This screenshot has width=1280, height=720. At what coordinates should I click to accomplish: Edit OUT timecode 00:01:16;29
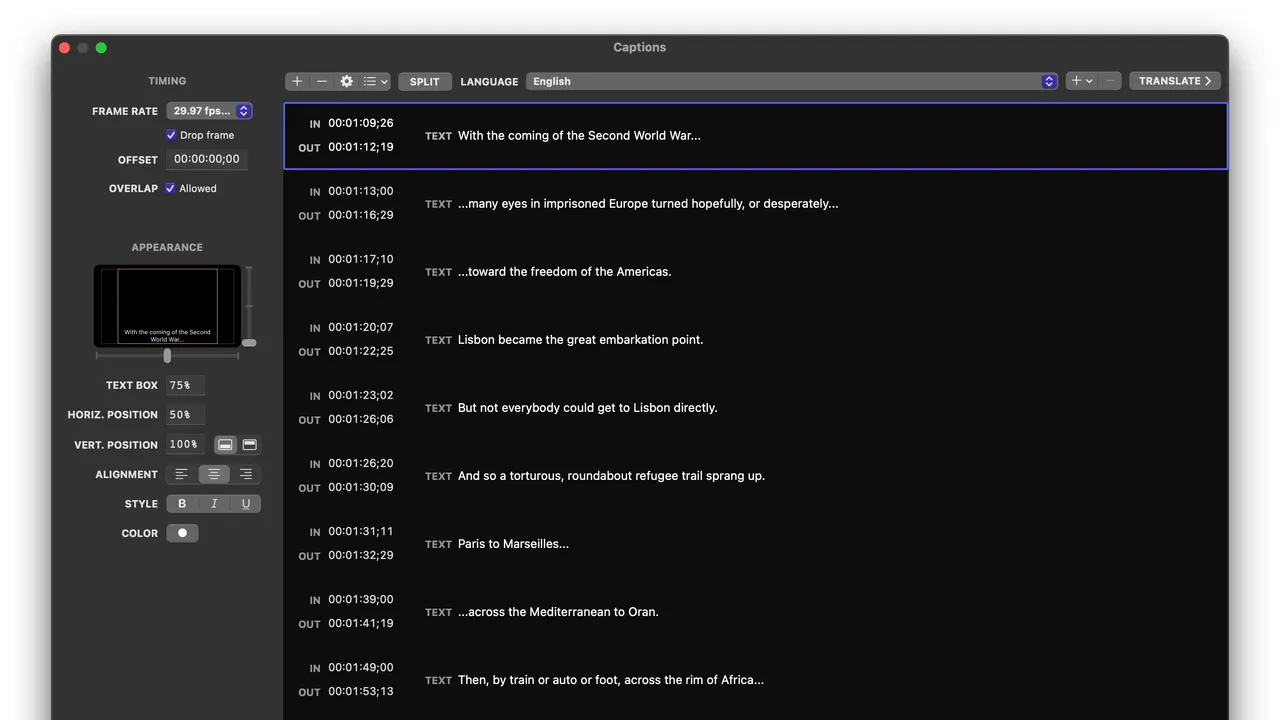[x=361, y=215]
